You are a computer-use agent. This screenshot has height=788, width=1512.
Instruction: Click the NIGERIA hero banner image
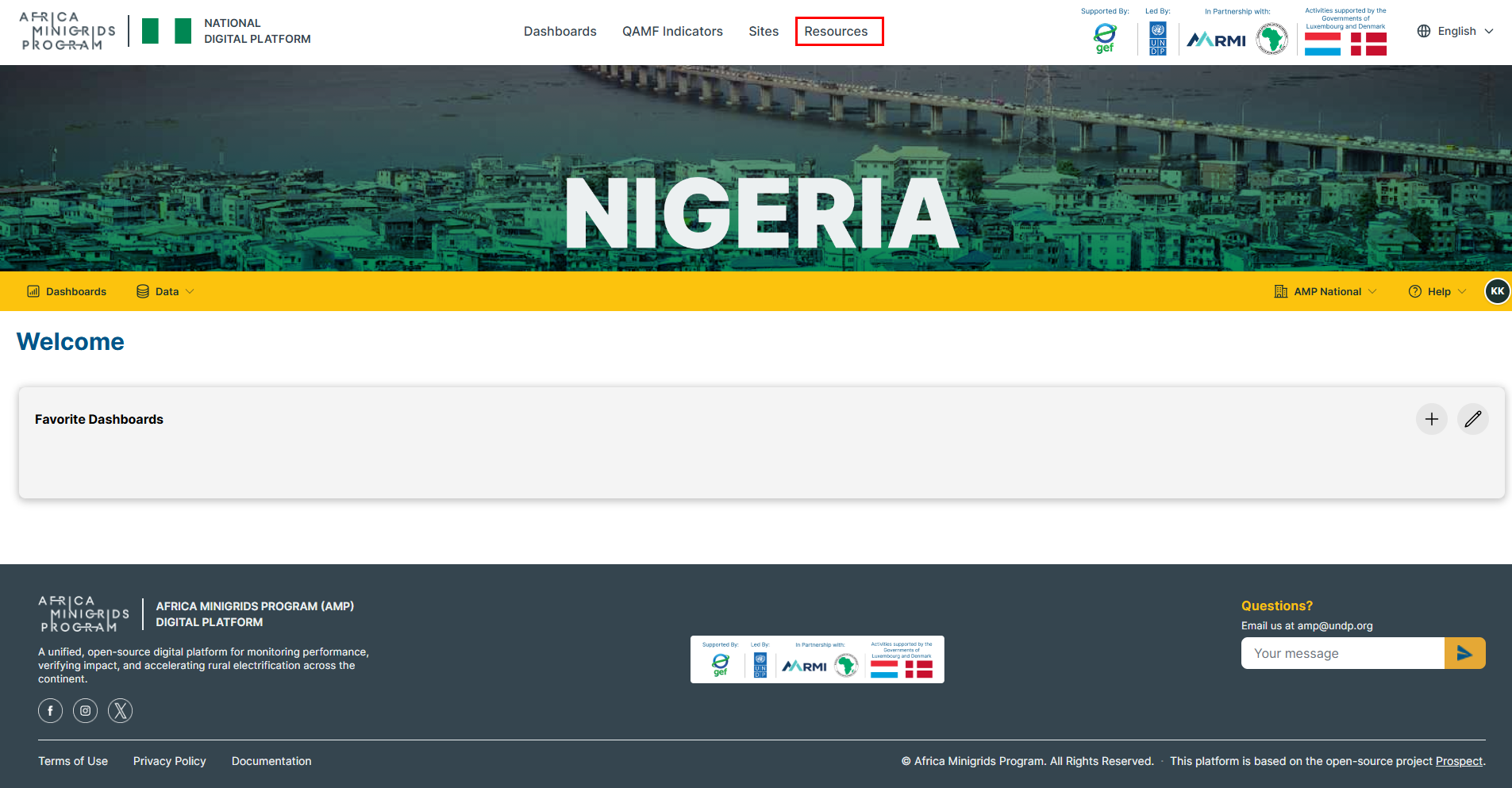tap(756, 168)
